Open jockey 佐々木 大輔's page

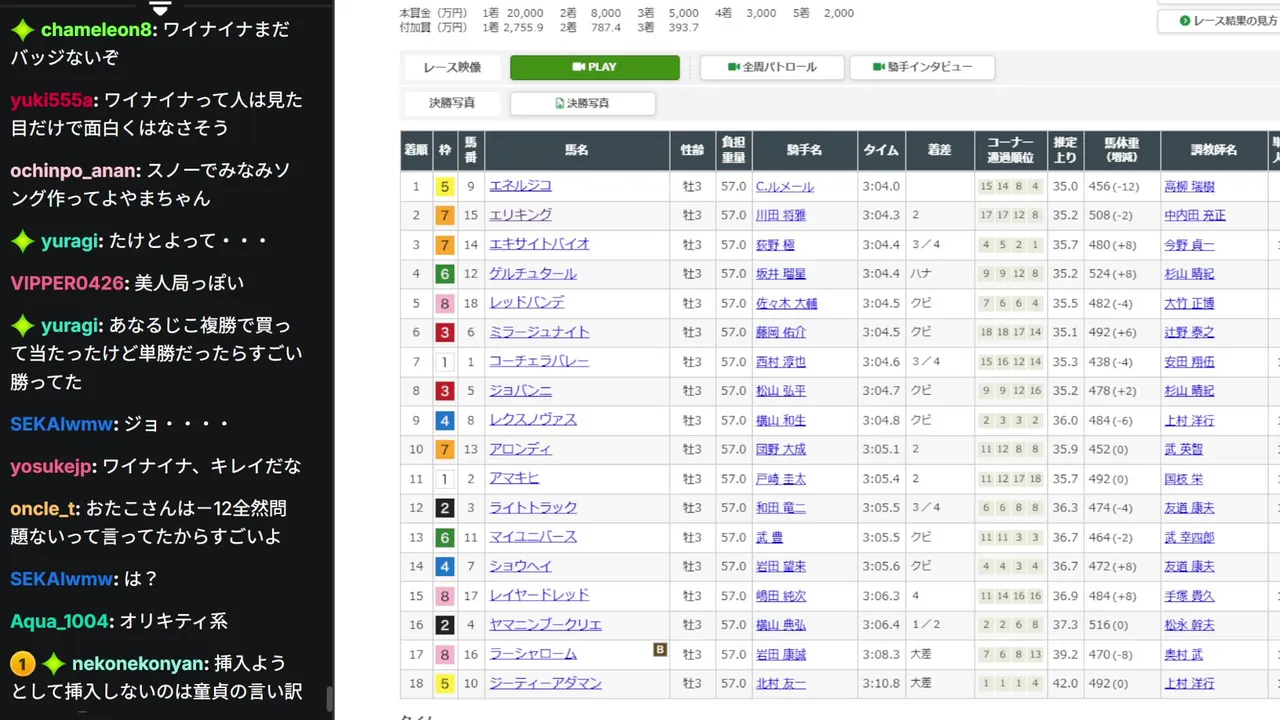tap(787, 303)
